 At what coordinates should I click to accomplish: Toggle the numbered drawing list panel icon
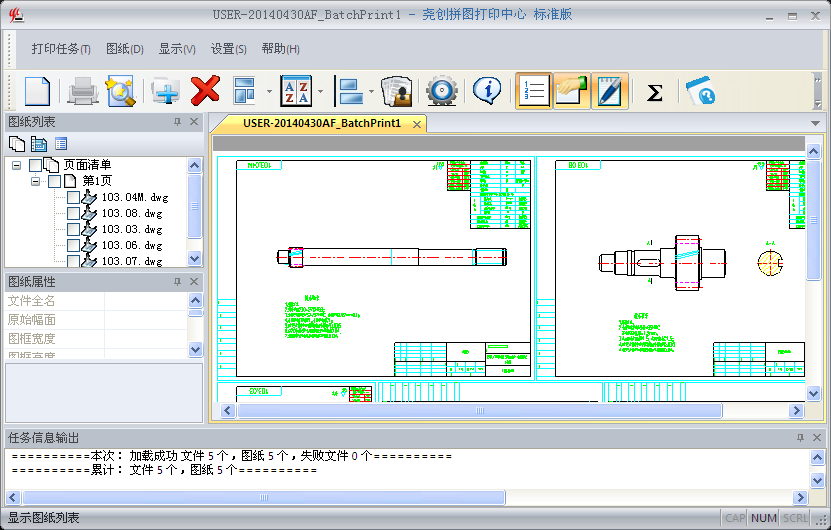(x=534, y=91)
